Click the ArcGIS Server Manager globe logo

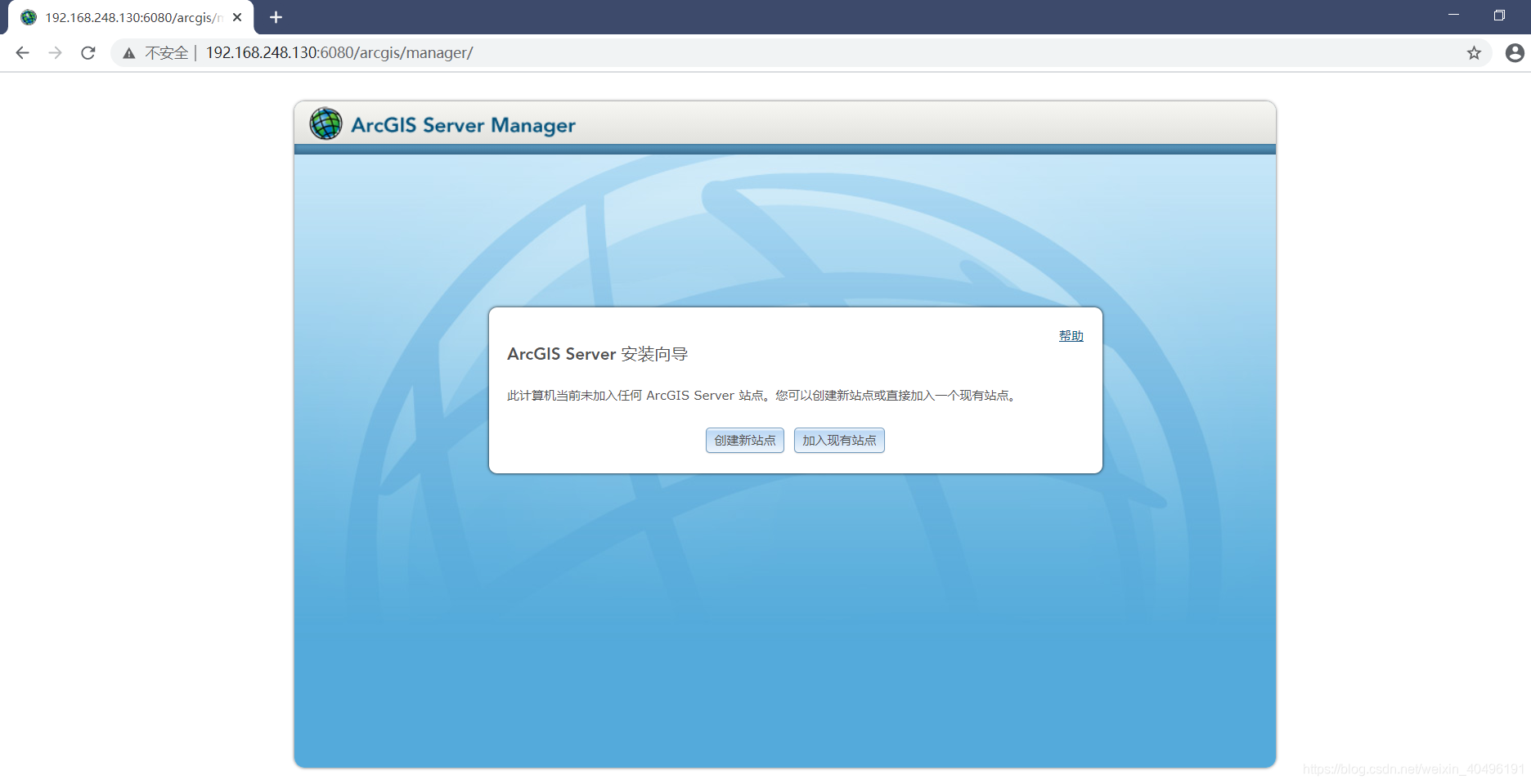(326, 123)
